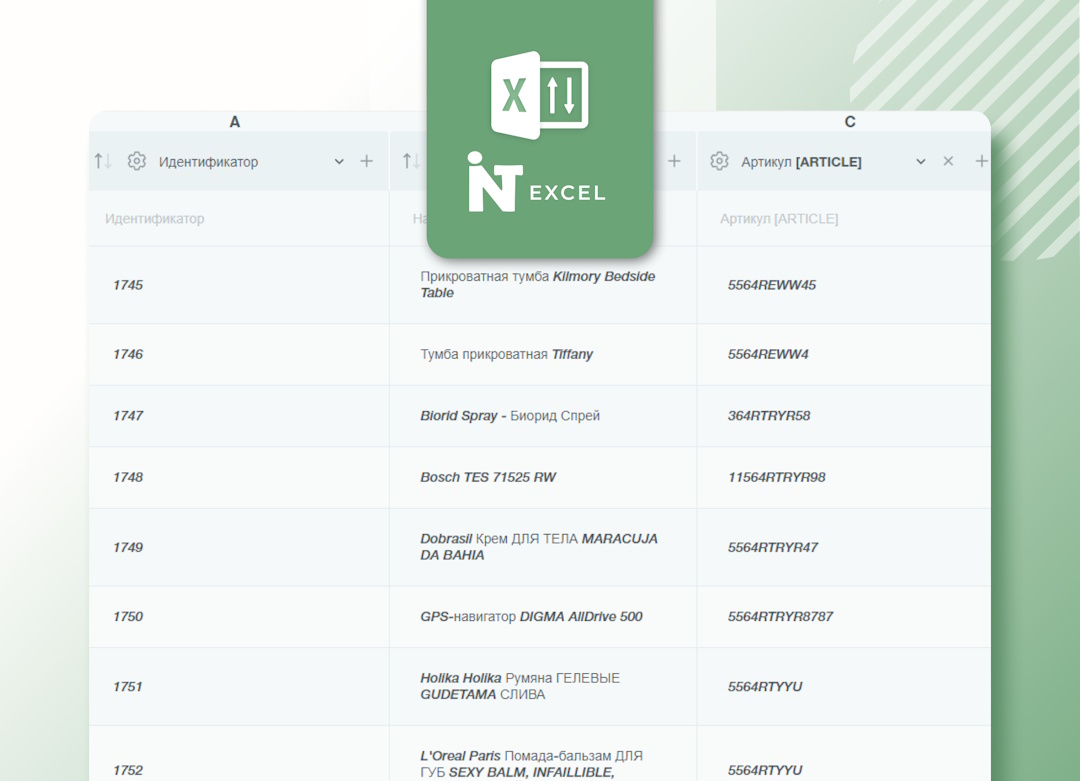Select identifier cell 1750
1080x781 pixels.
128,616
